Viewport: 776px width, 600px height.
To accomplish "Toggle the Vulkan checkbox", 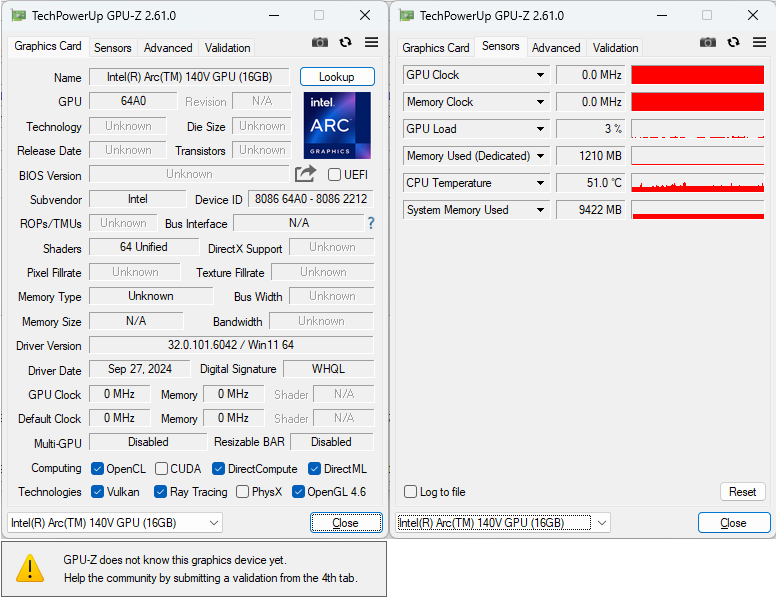I will click(97, 492).
